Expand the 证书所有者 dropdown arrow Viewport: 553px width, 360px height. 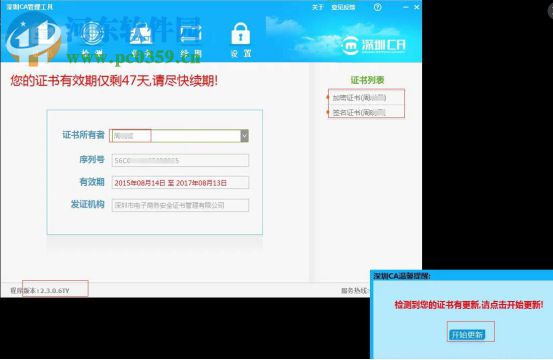coord(244,136)
